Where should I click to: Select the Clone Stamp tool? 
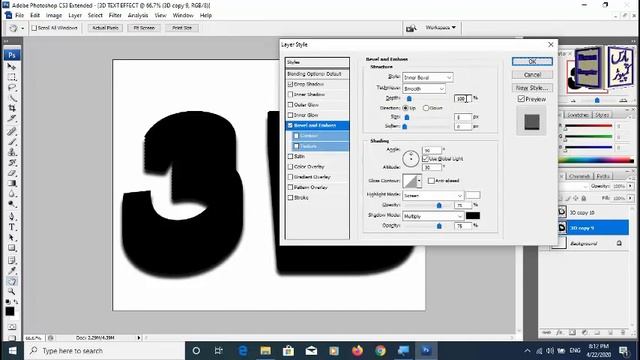(12, 152)
